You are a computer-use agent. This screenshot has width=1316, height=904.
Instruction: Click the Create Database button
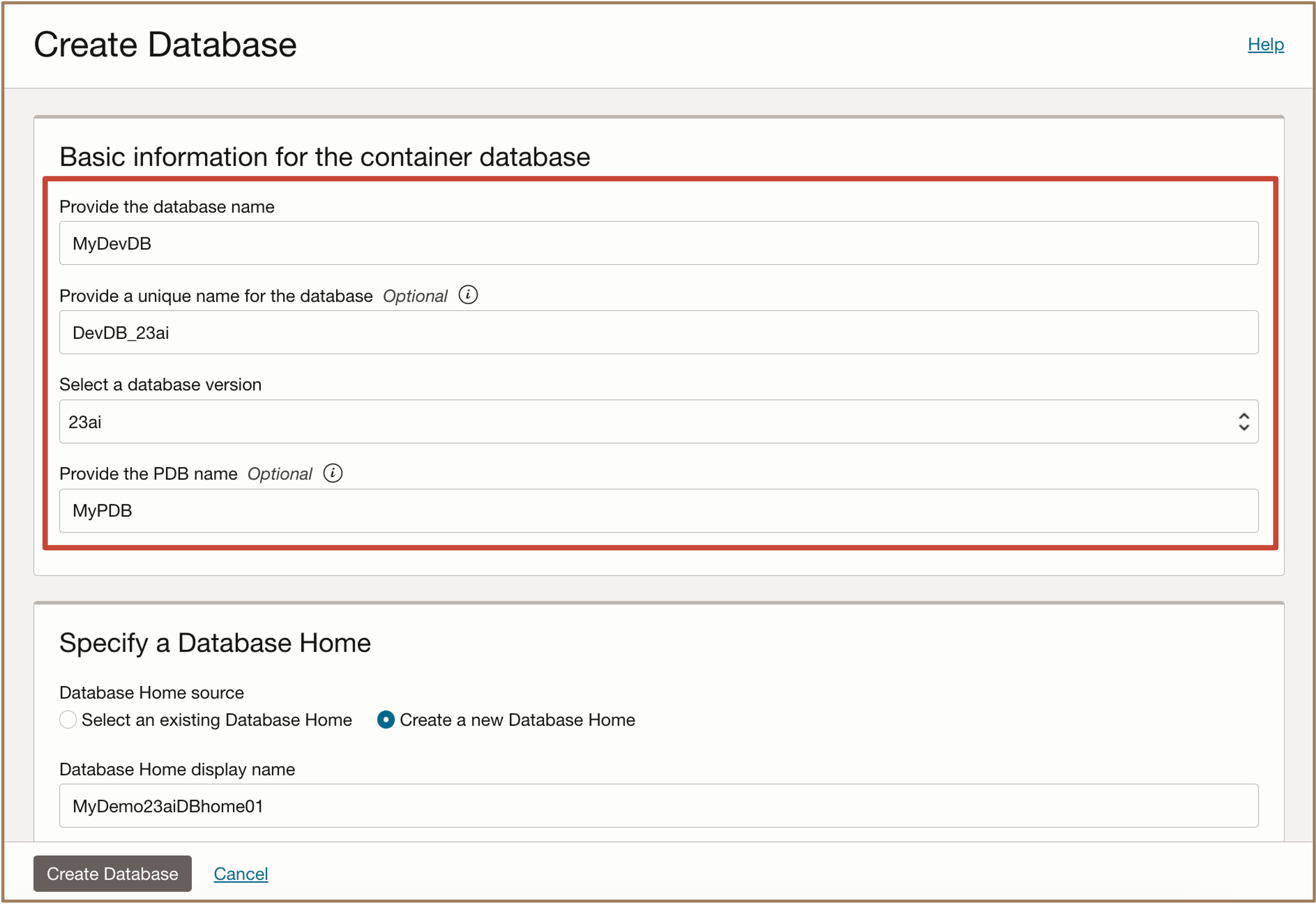112,874
